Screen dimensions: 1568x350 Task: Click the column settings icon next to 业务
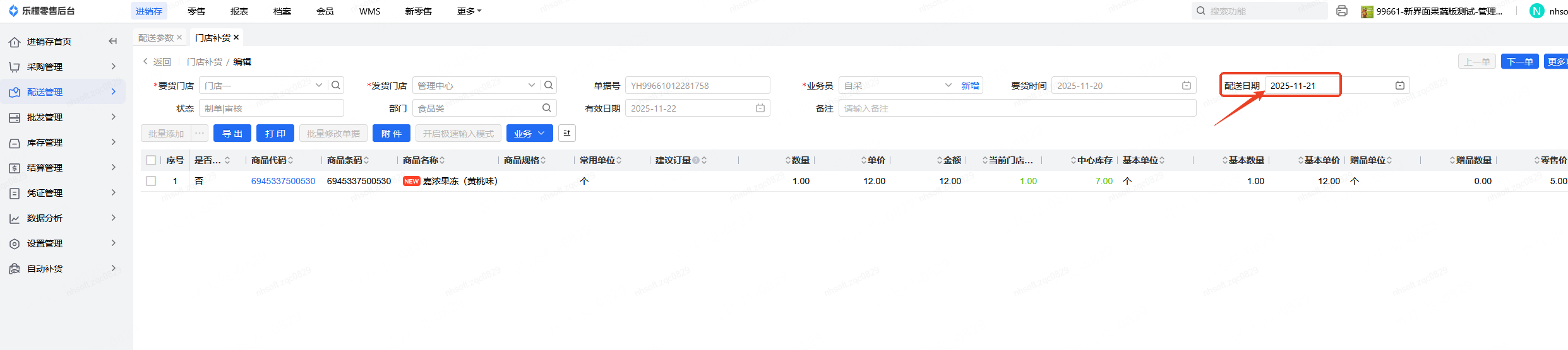tap(566, 134)
